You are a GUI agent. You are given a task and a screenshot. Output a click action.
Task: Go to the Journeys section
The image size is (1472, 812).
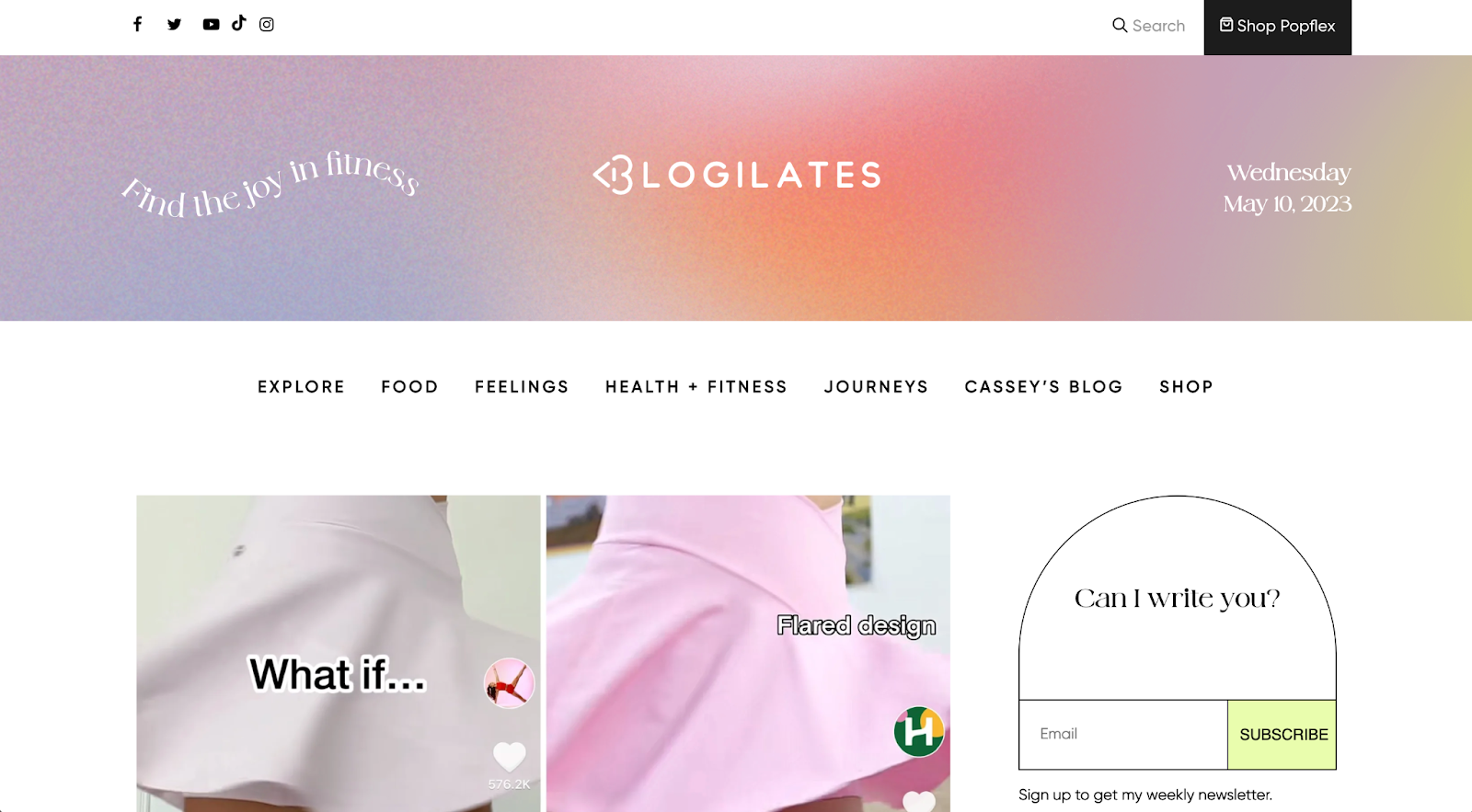point(876,387)
